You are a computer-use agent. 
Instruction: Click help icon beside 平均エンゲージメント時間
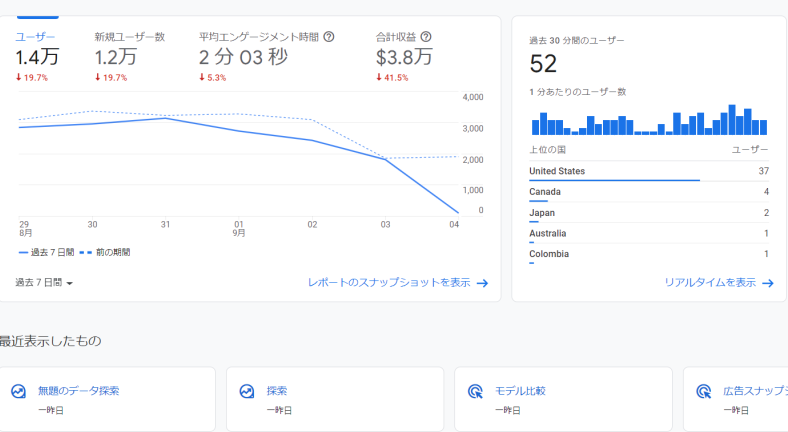329,37
